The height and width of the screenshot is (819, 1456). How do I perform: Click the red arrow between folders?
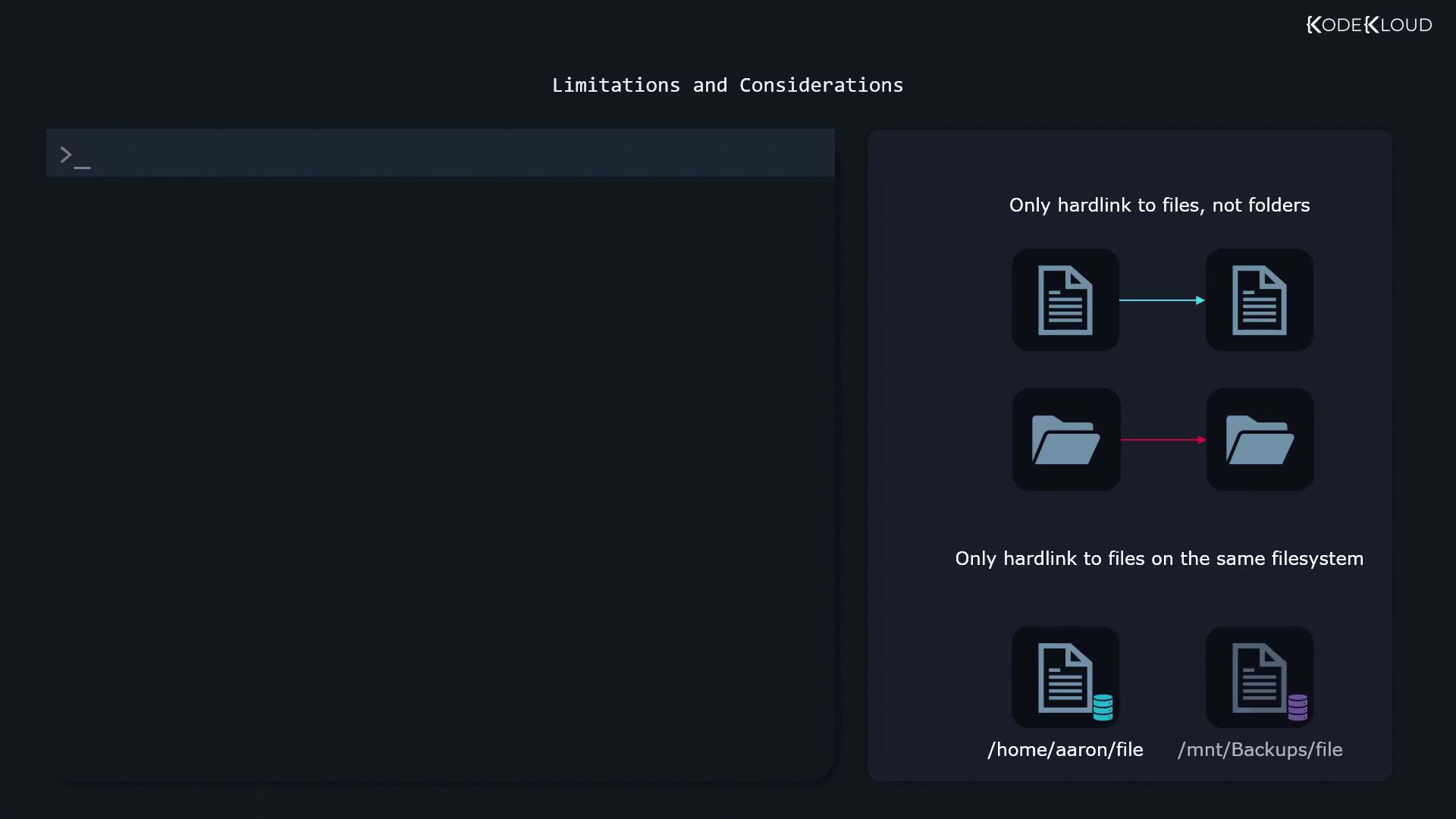(x=1163, y=440)
